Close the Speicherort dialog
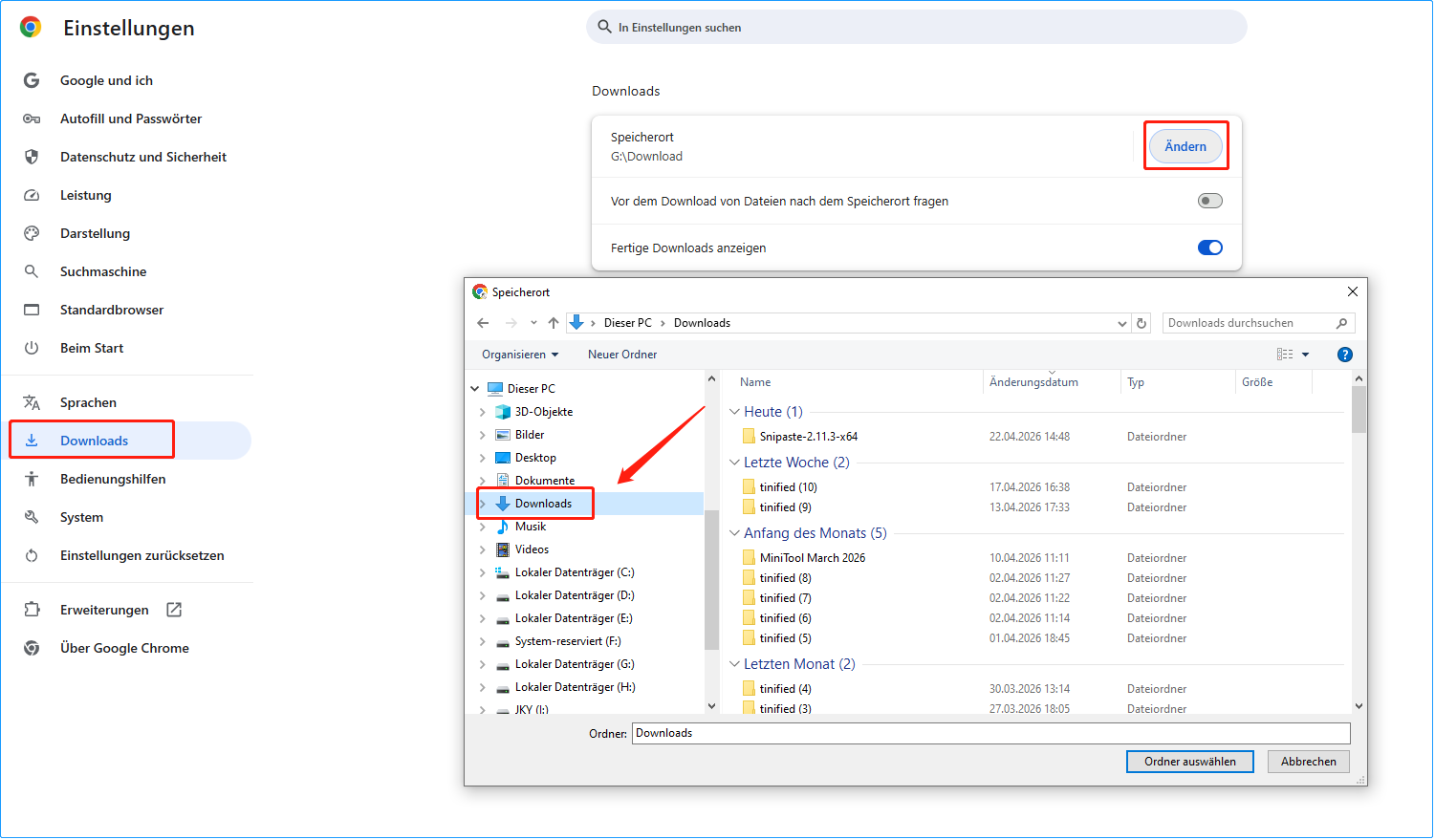1435x840 pixels. tap(1352, 291)
